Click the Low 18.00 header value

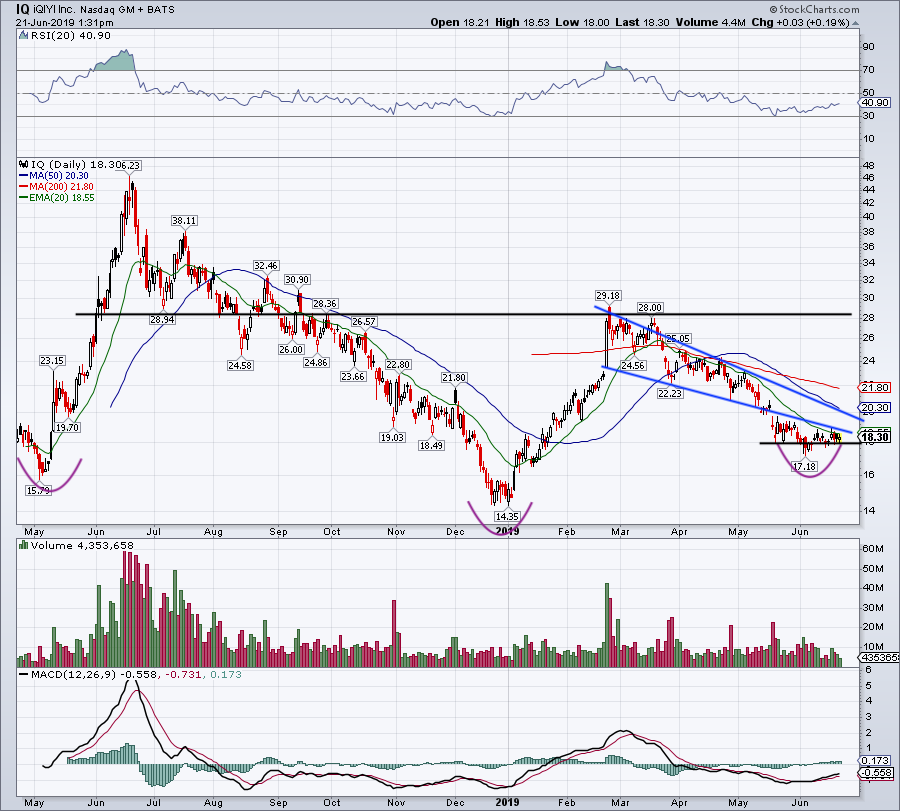582,22
